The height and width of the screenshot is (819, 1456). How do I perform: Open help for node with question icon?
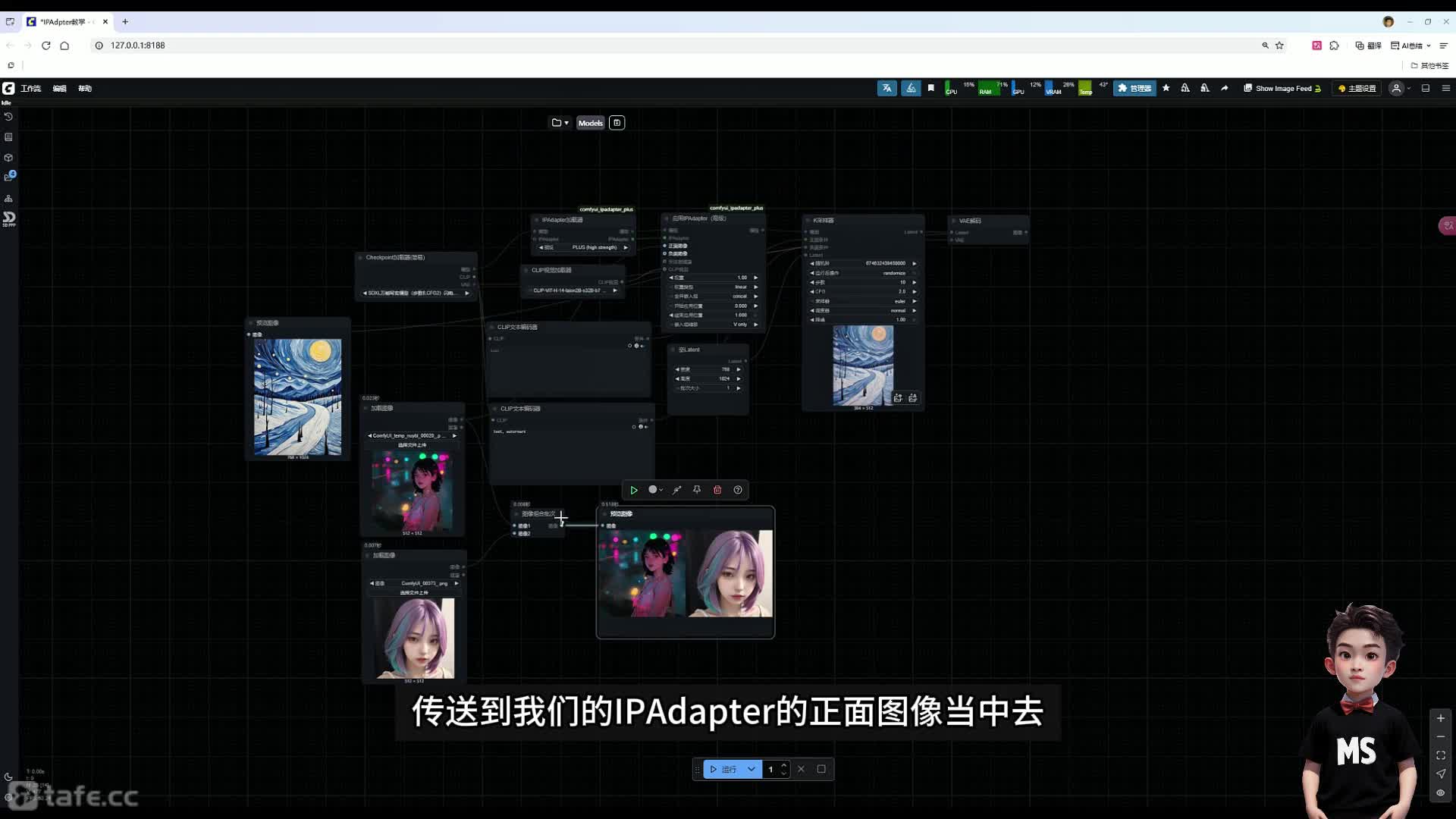(x=738, y=490)
